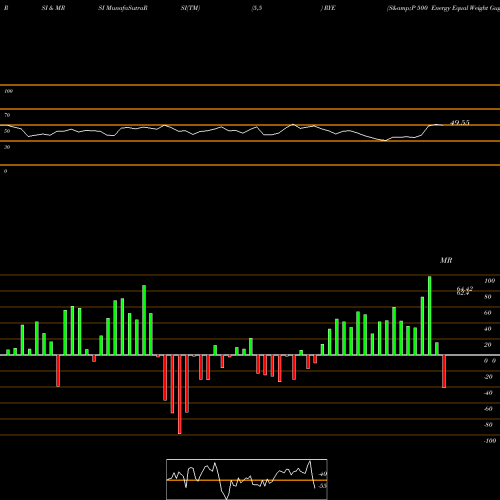Click the 40 label on MR axis
Image resolution: width=500 pixels, height=500 pixels.
point(488,329)
